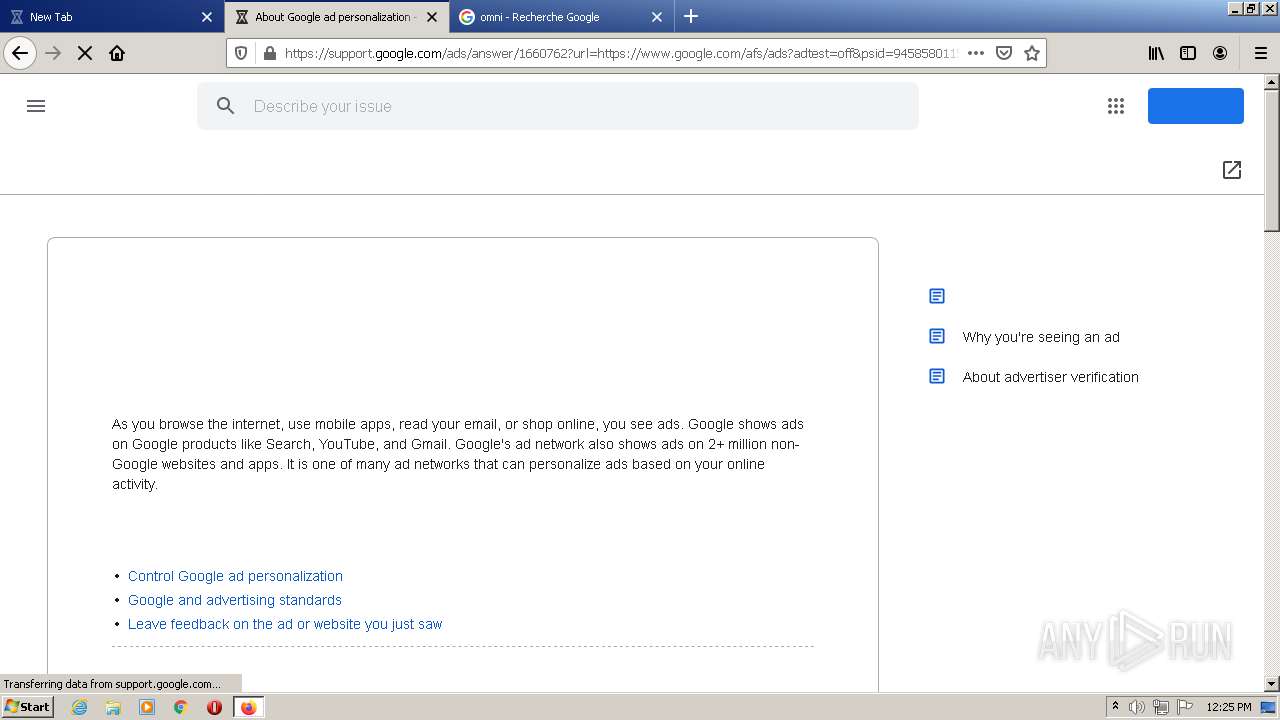Open Google and advertising standards link
Viewport: 1280px width, 720px height.
[235, 600]
